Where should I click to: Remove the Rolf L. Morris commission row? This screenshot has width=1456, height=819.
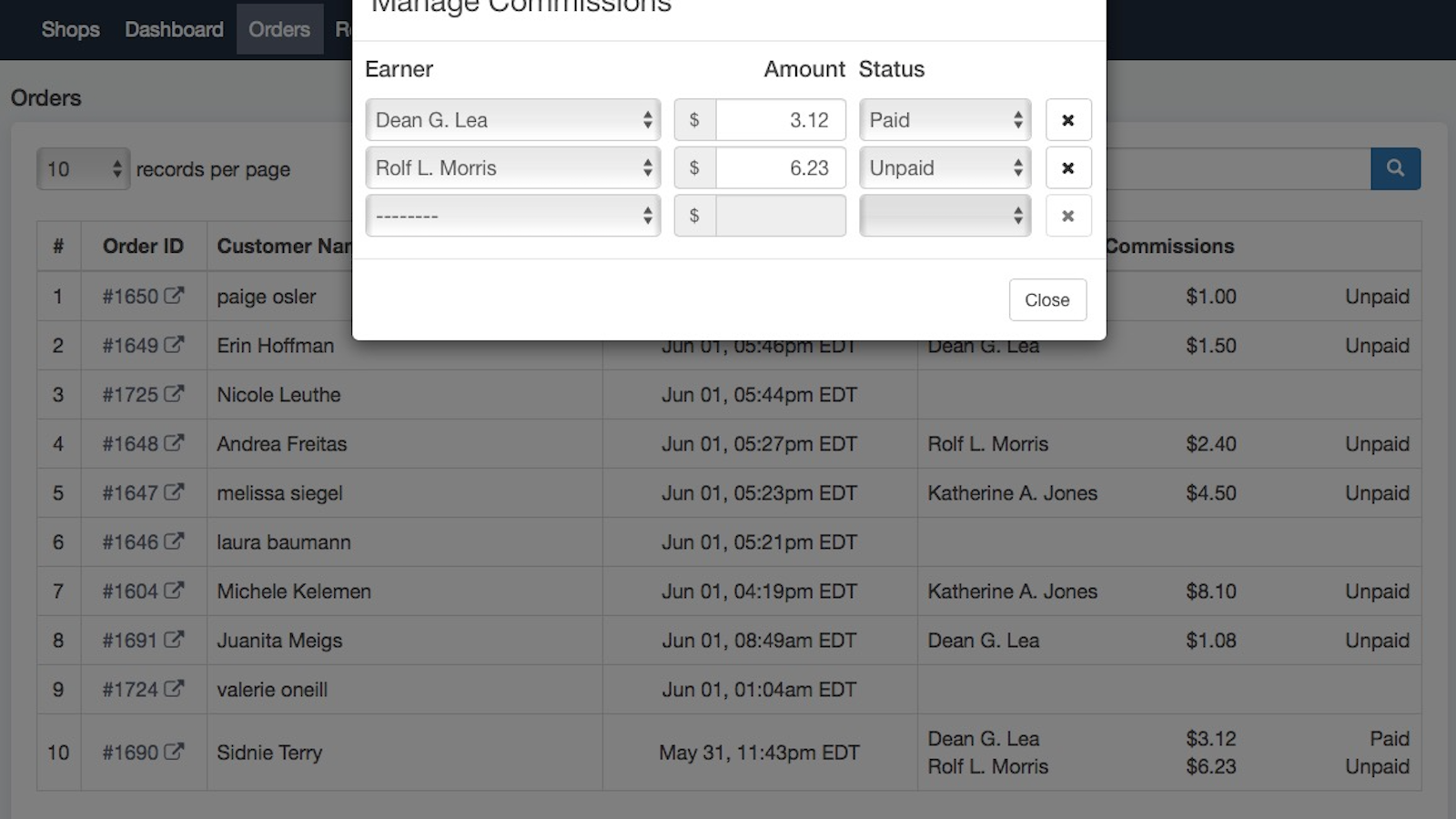(x=1068, y=168)
